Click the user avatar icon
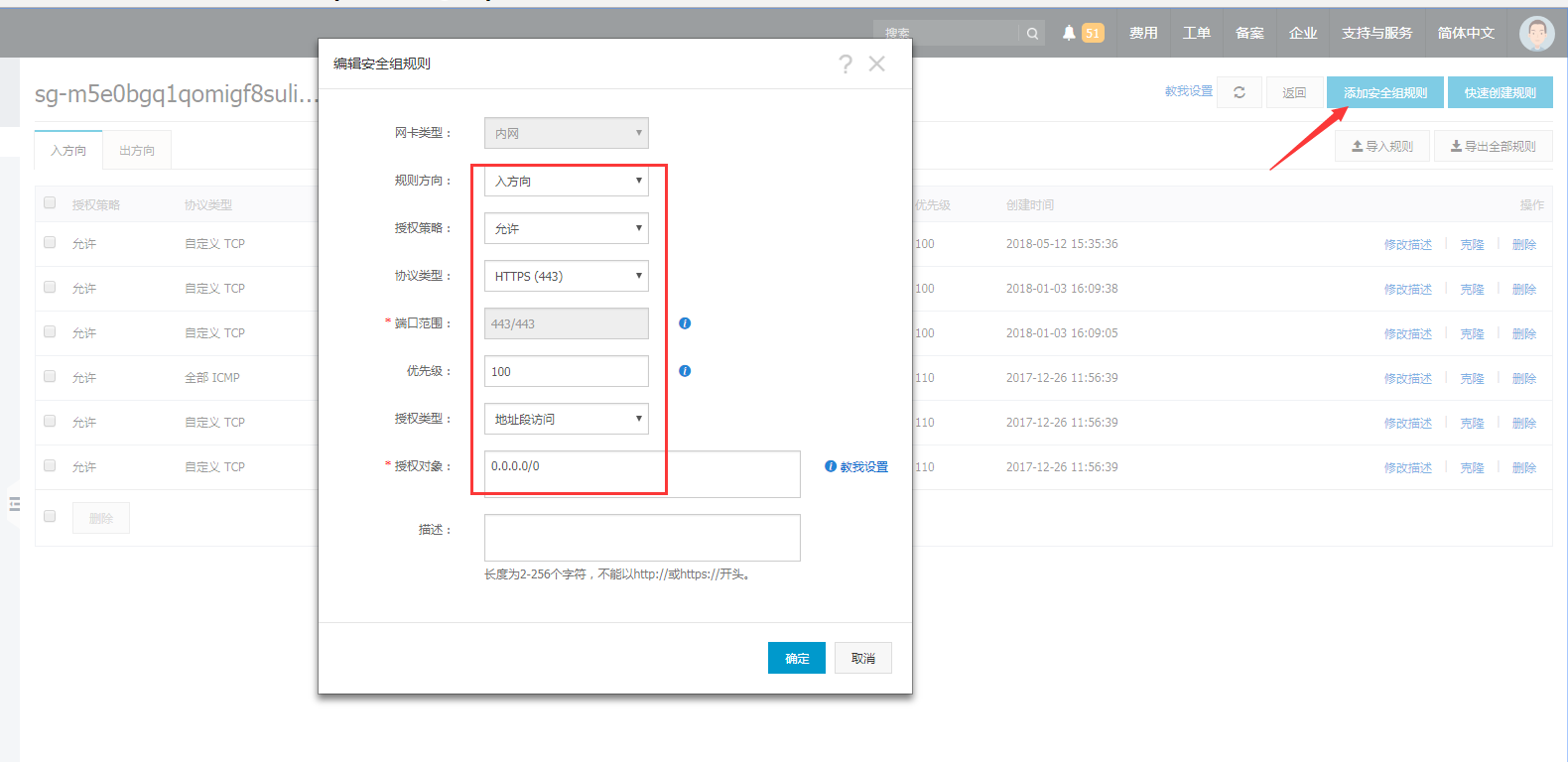The image size is (1568, 762). pos(1536,33)
